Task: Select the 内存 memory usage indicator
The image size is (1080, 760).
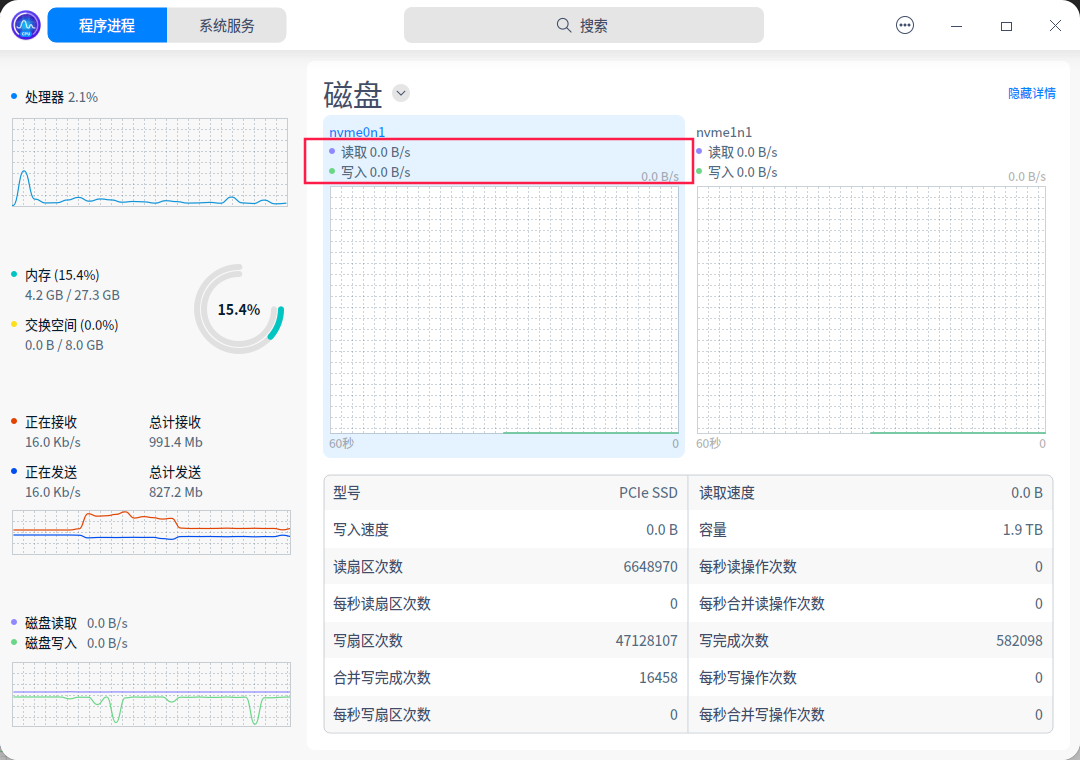Action: tap(60, 274)
